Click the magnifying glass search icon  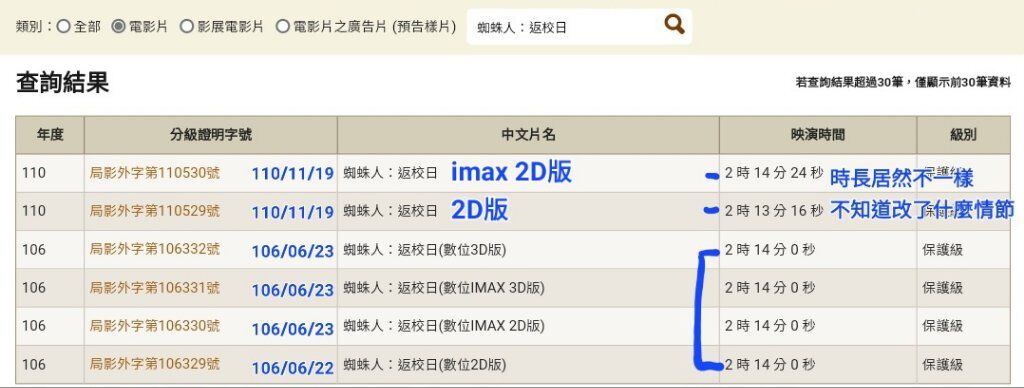point(674,25)
